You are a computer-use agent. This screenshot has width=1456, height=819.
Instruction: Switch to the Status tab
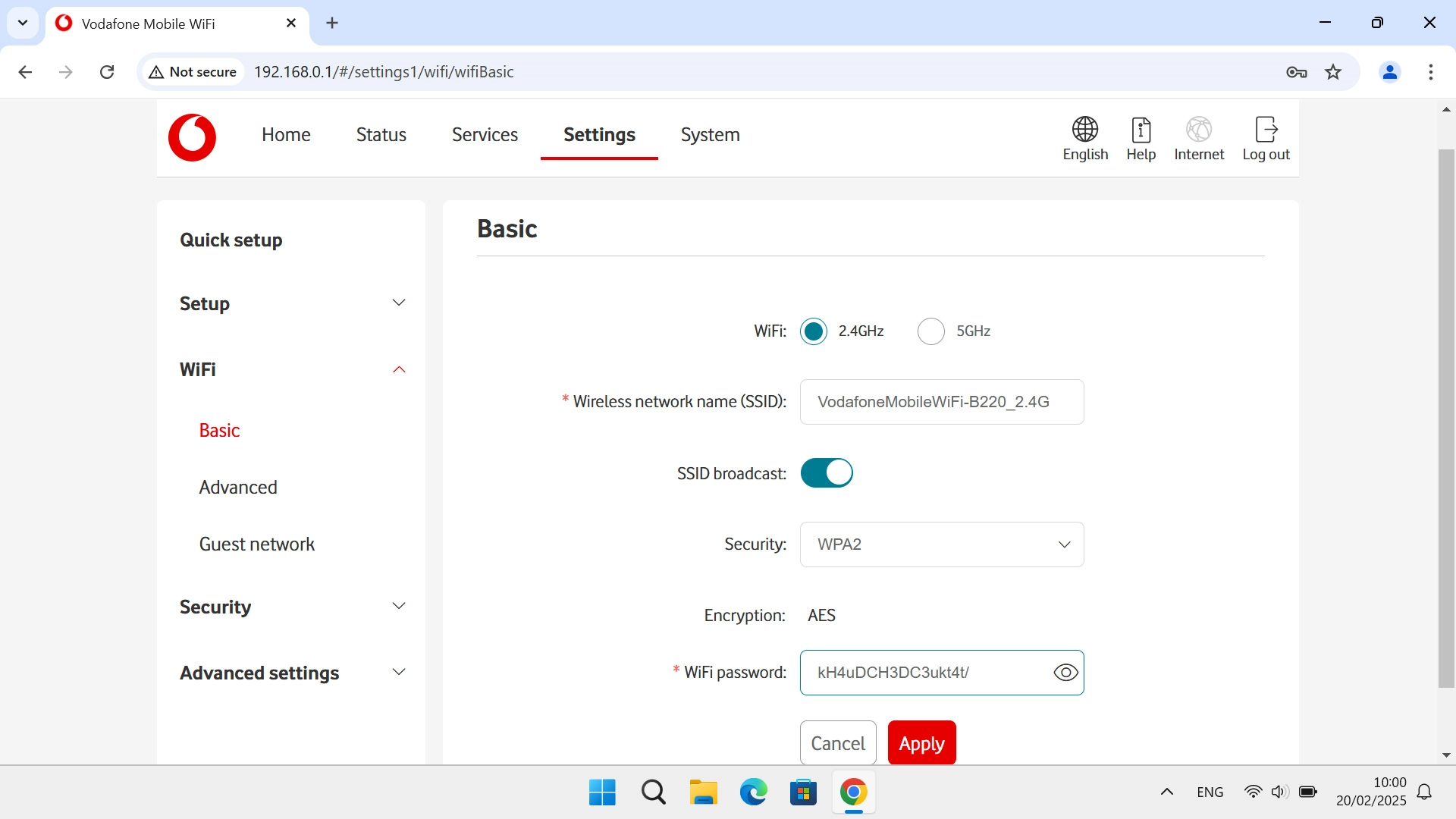click(x=381, y=135)
